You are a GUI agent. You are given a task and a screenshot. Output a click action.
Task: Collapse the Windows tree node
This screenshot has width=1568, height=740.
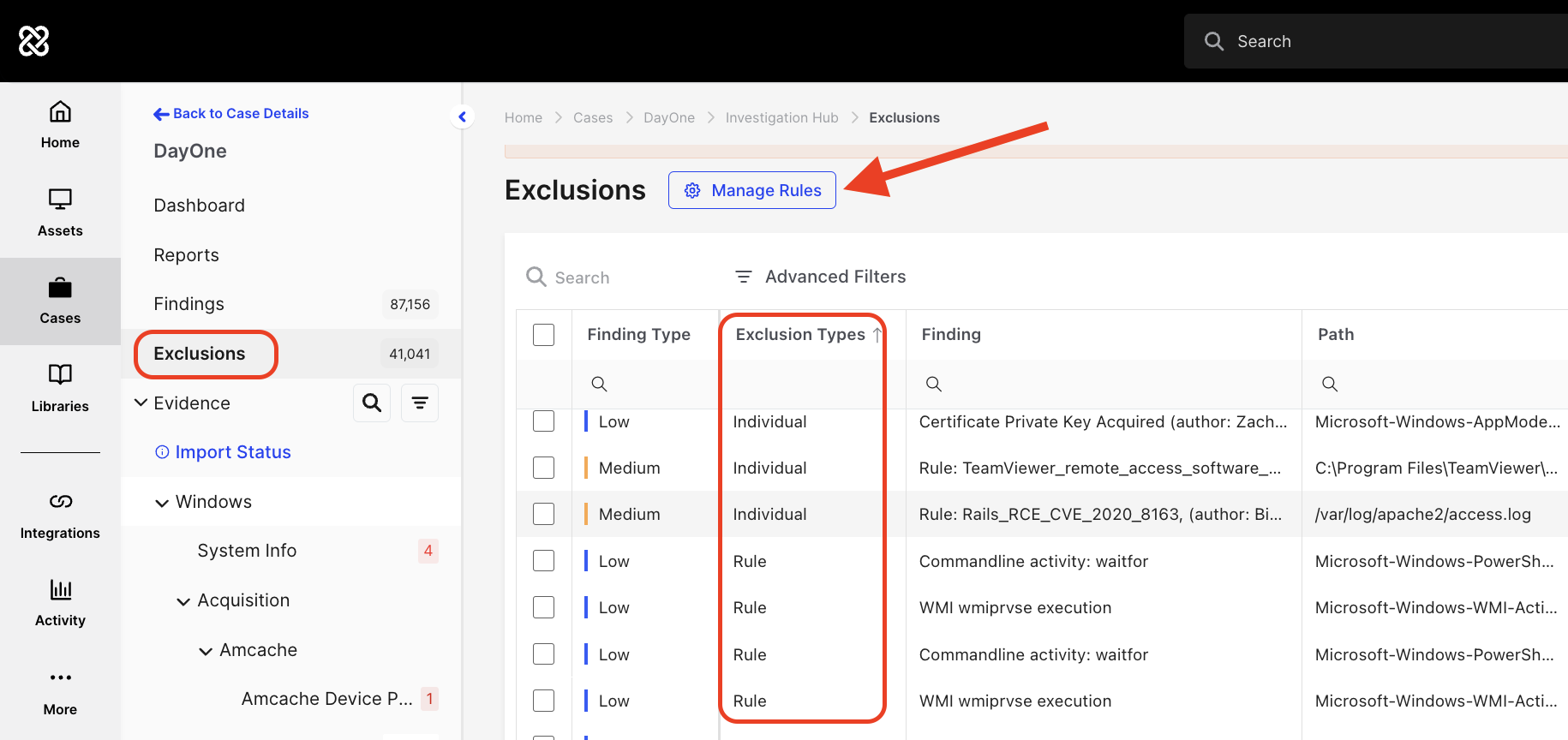coord(161,503)
